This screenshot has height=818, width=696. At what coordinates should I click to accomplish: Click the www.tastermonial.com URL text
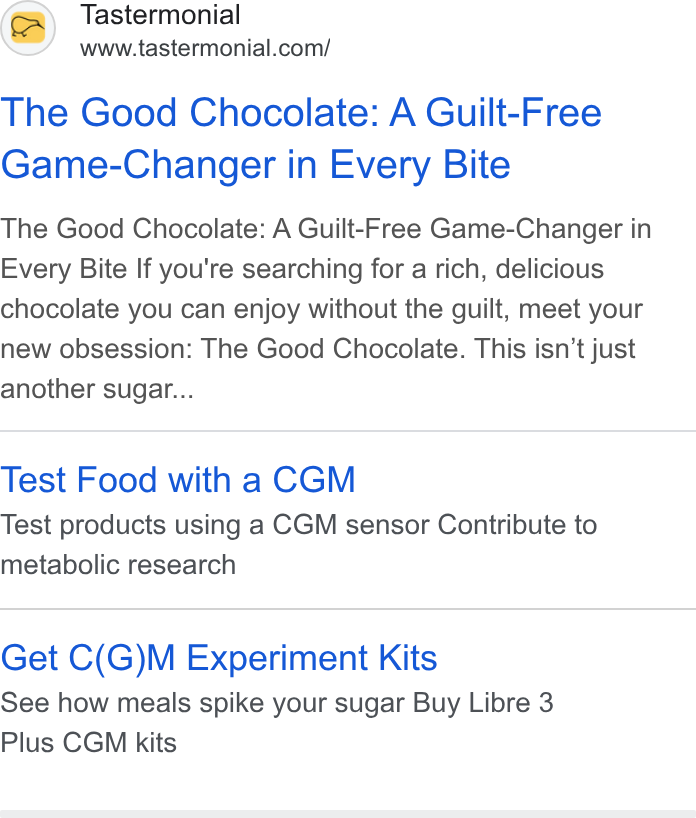coord(205,48)
